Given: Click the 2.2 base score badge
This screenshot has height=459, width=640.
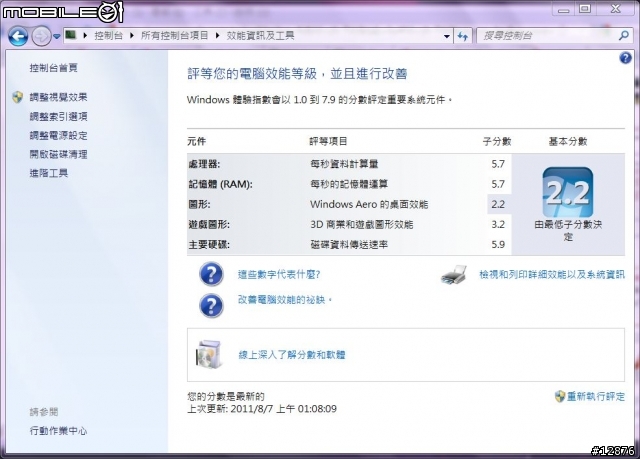Looking at the screenshot, I should click(568, 192).
